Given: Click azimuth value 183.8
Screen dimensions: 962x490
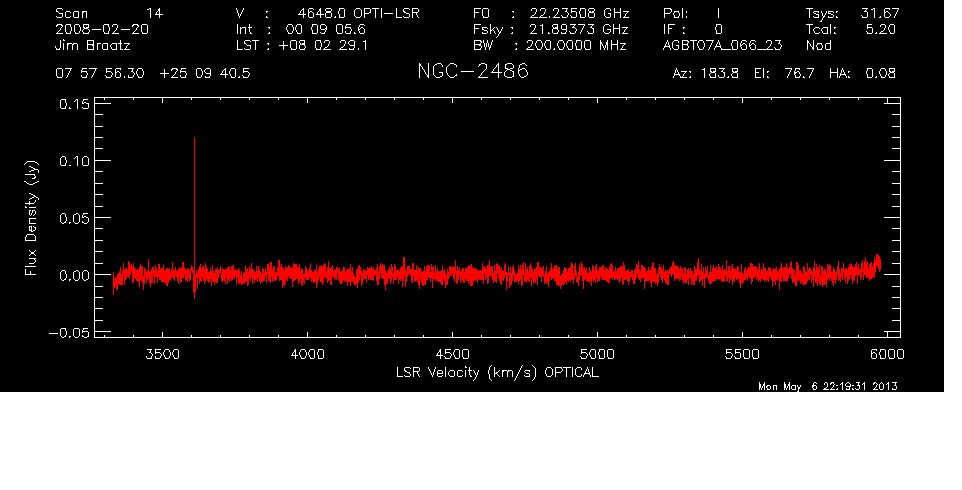Looking at the screenshot, I should 719,74.
